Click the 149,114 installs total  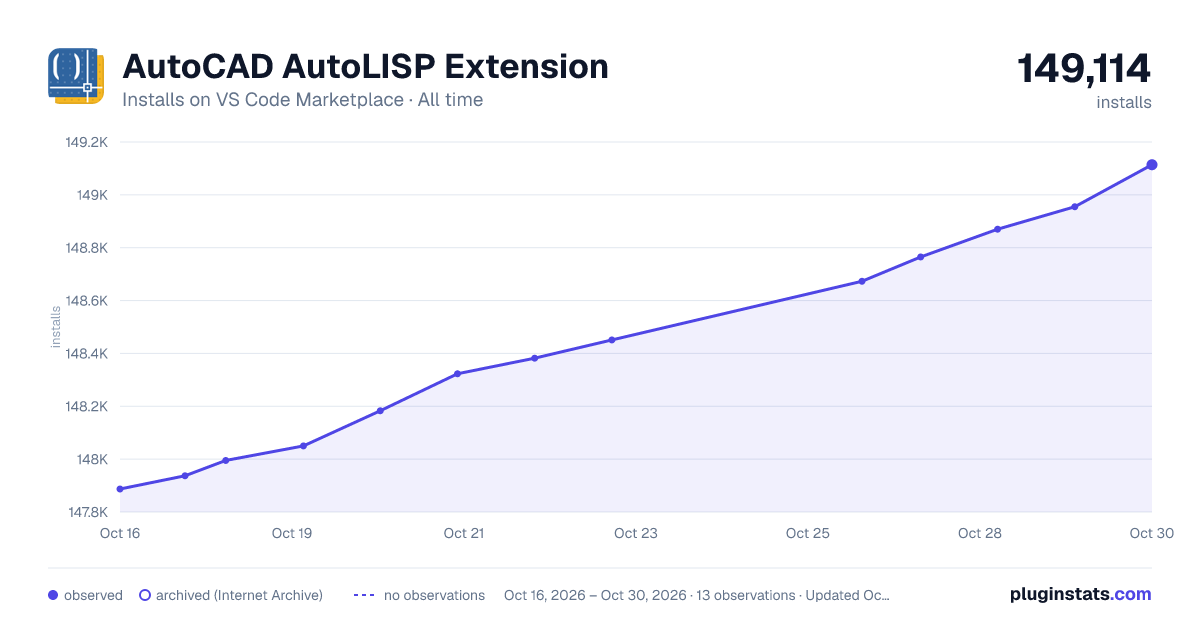(x=1084, y=69)
